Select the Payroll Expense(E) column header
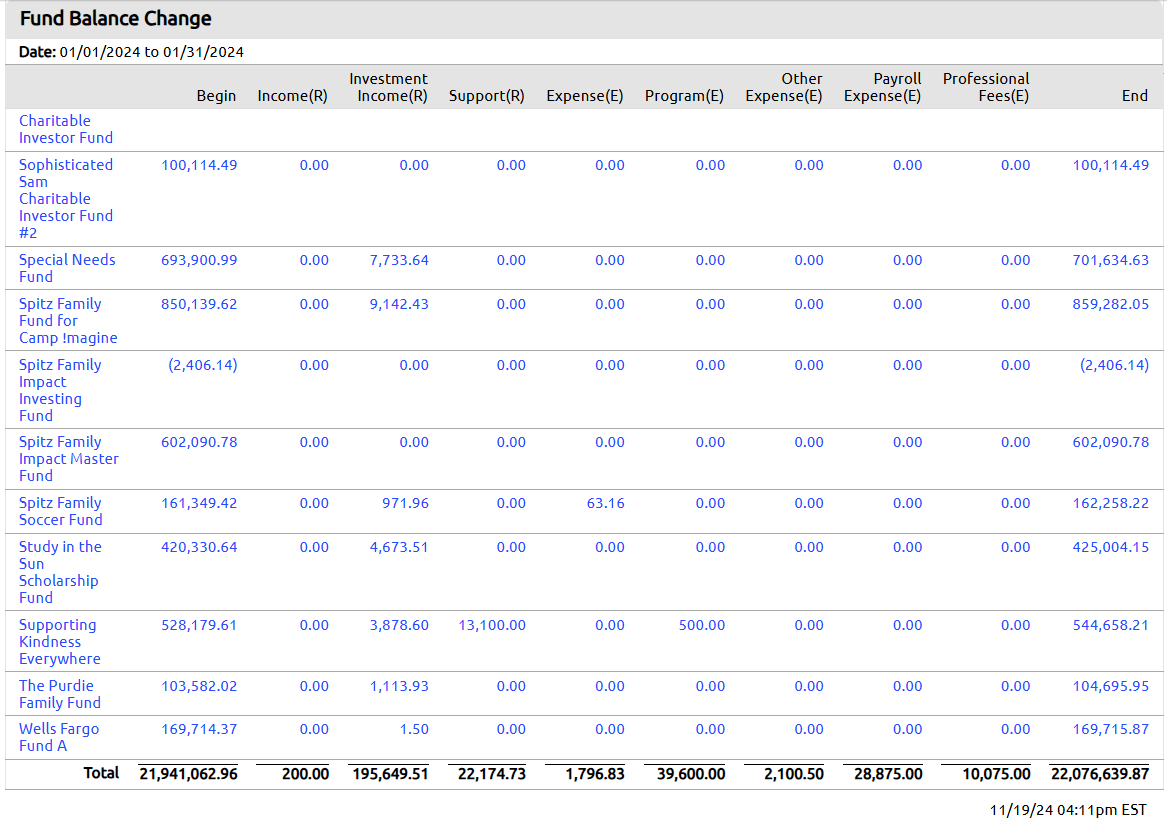The height and width of the screenshot is (827, 1167). tap(883, 87)
